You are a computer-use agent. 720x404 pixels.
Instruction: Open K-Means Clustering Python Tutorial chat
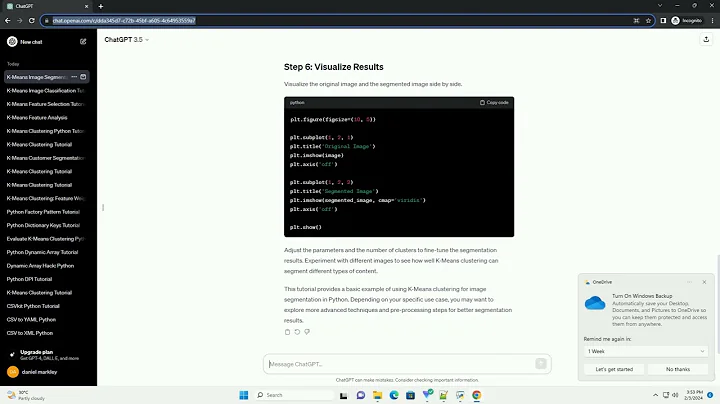46,131
